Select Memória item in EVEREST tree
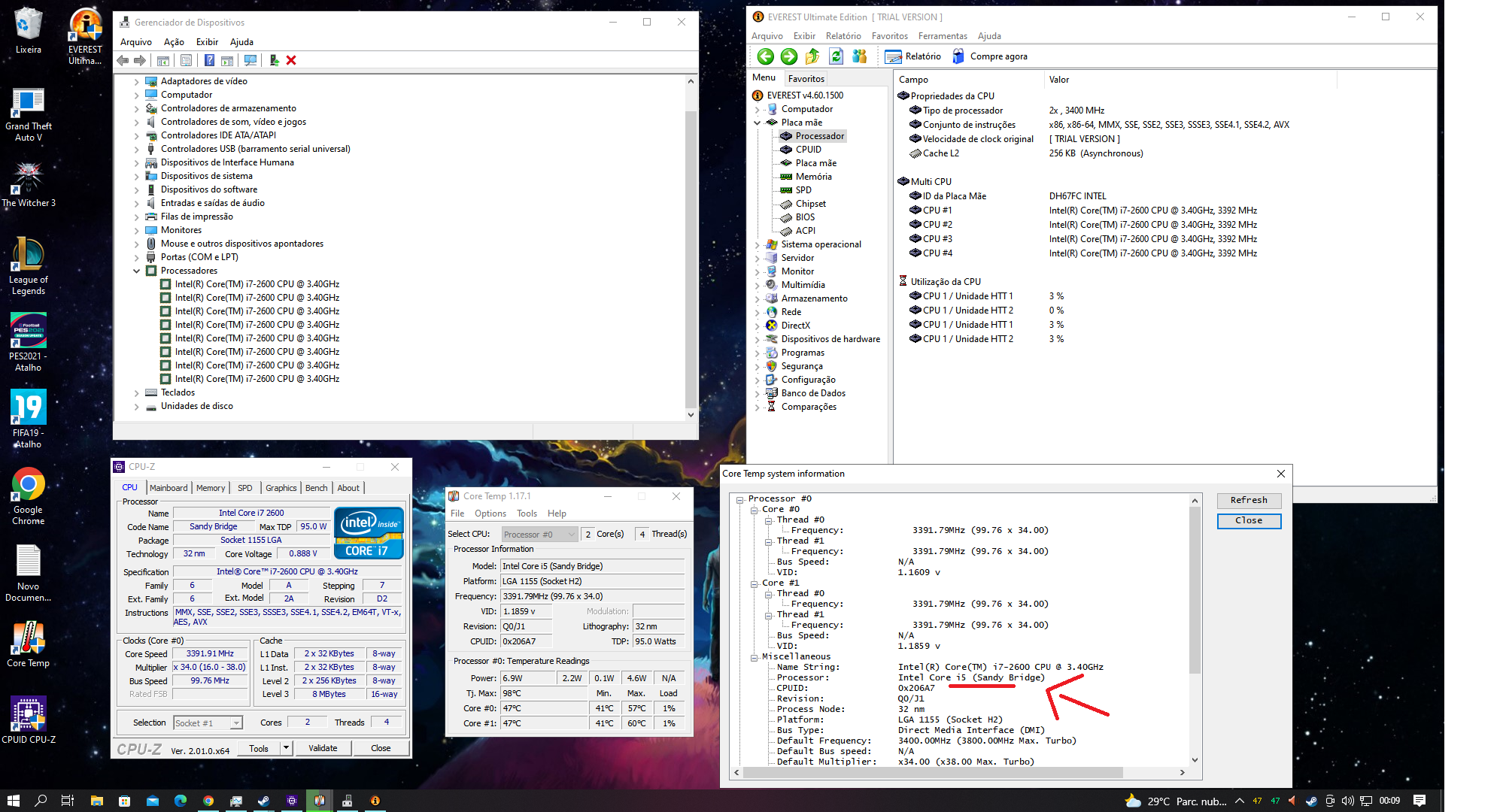Image resolution: width=1503 pixels, height=812 pixels. [x=814, y=177]
